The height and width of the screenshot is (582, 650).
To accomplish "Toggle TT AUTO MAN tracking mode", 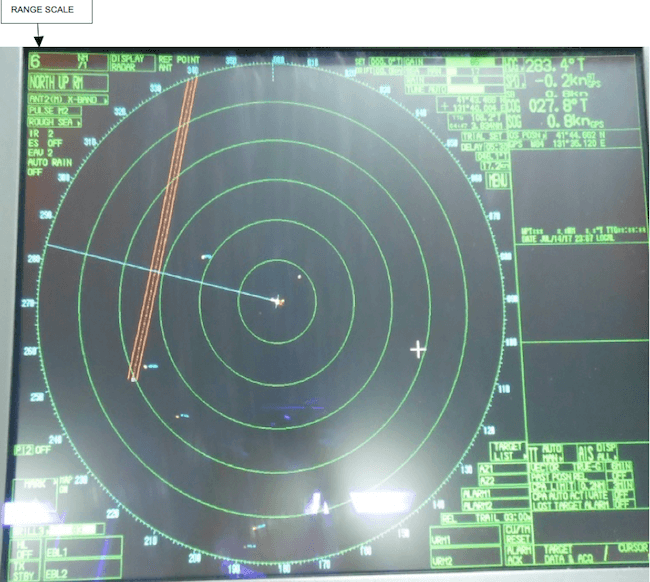I will (547, 453).
